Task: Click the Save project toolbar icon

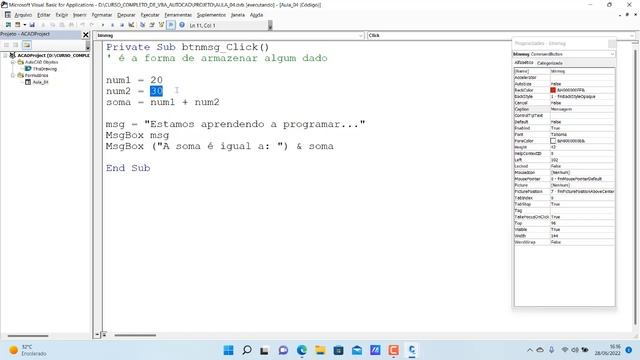Action: [32, 25]
